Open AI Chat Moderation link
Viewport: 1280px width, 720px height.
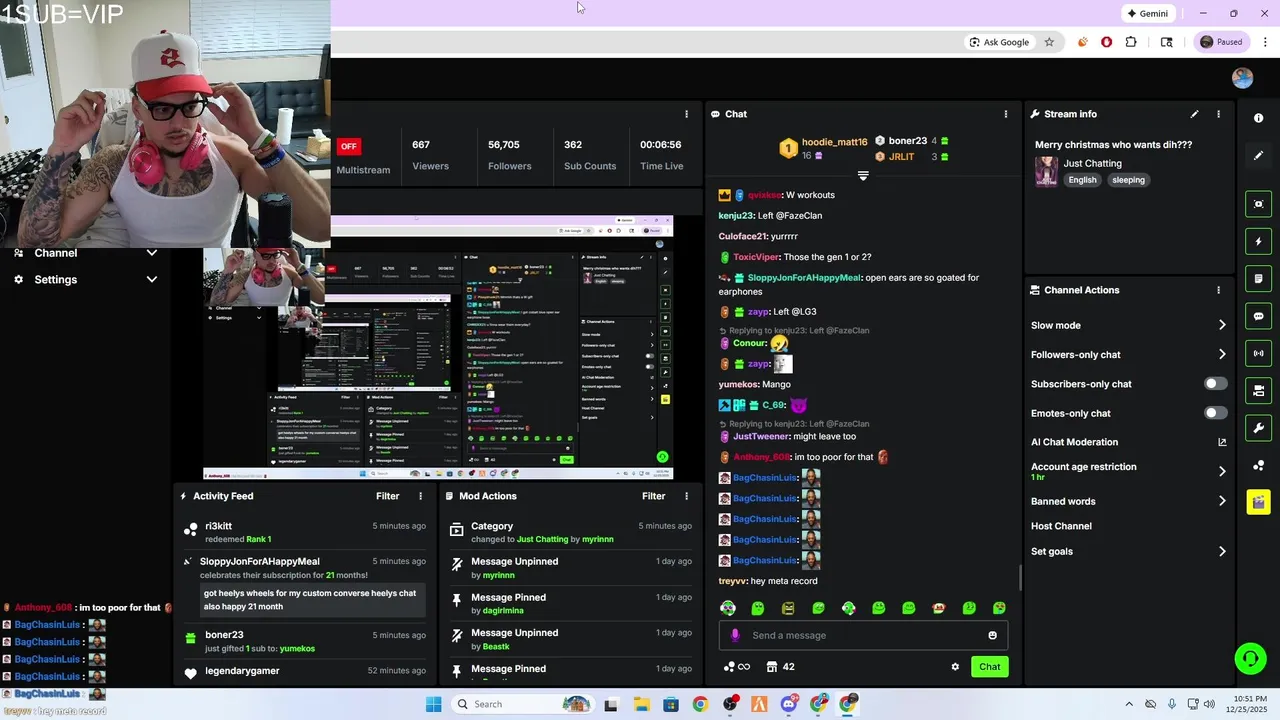1128,442
